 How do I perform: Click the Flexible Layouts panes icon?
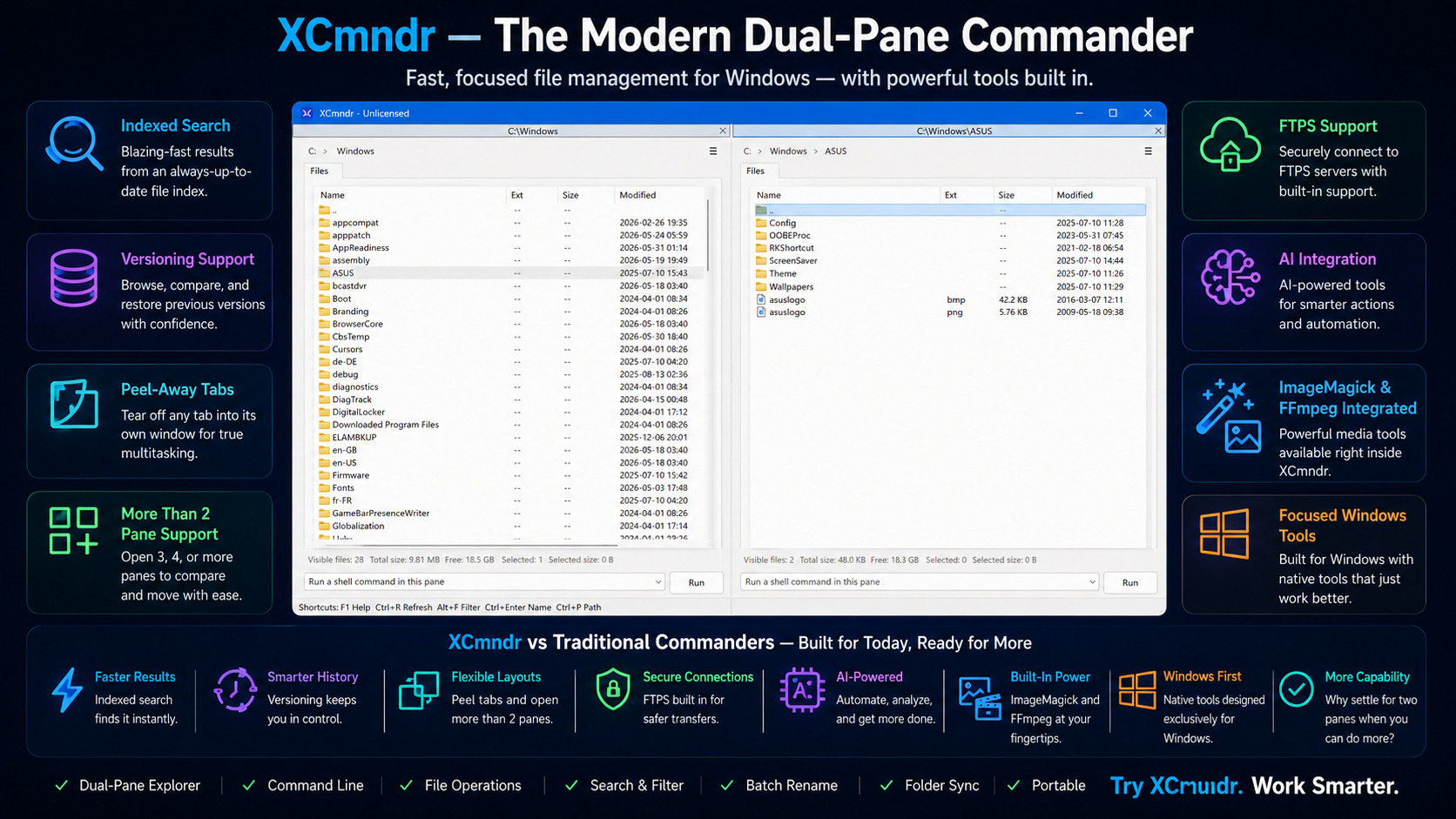point(419,690)
